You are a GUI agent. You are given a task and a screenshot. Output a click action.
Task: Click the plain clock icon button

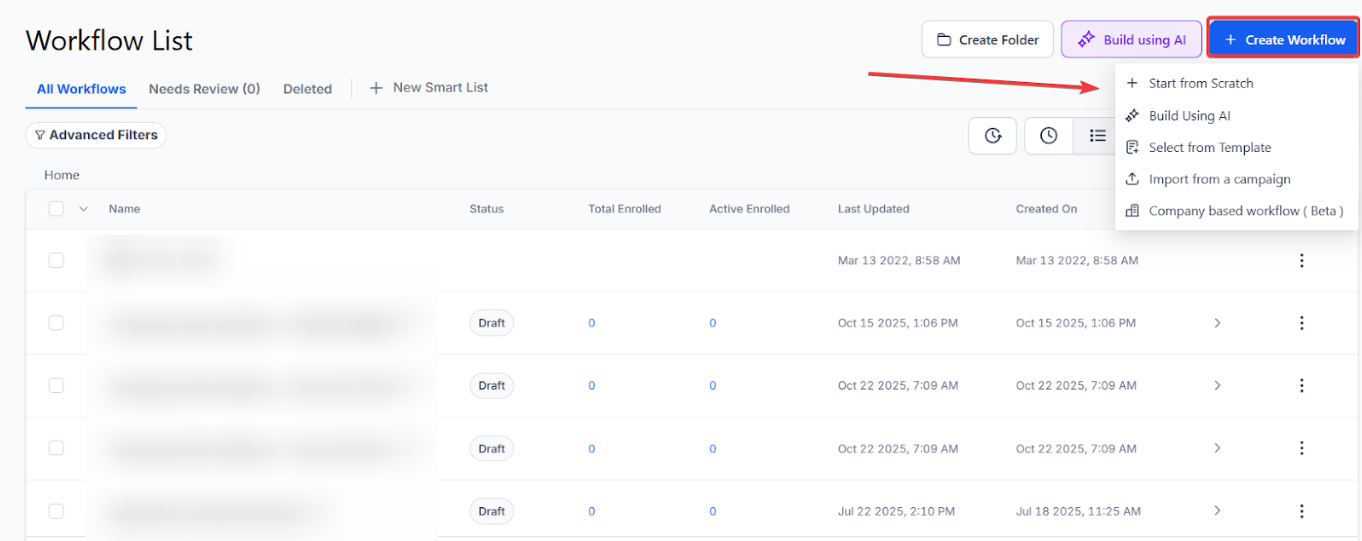click(1048, 136)
